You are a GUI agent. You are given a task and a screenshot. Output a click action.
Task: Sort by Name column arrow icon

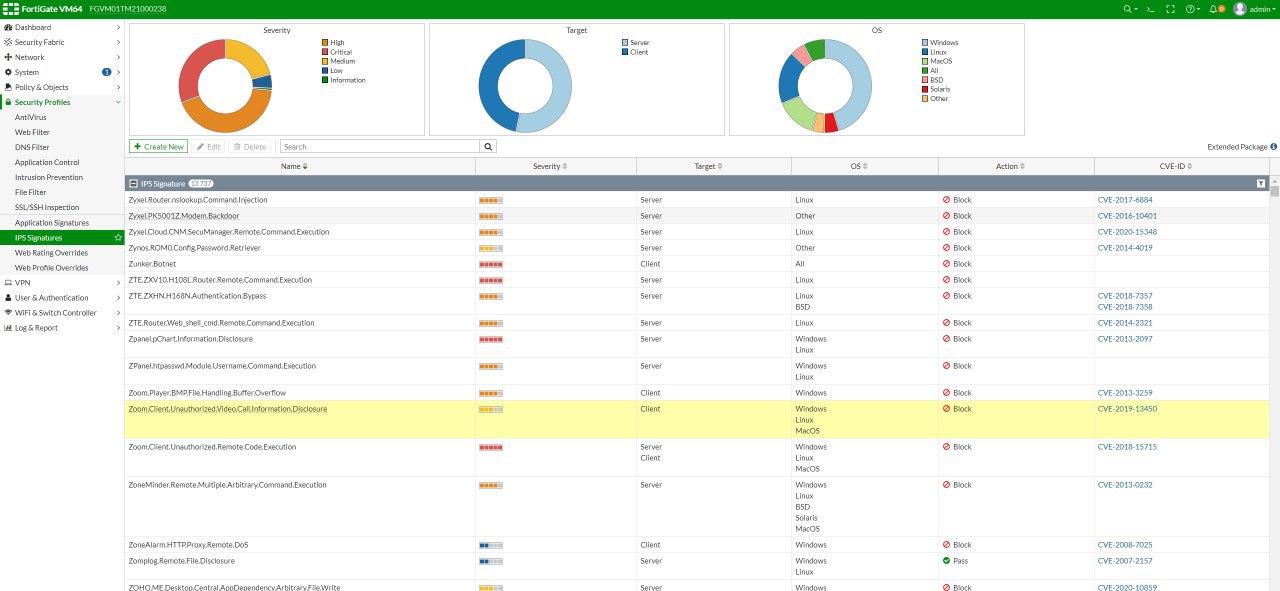click(x=305, y=166)
